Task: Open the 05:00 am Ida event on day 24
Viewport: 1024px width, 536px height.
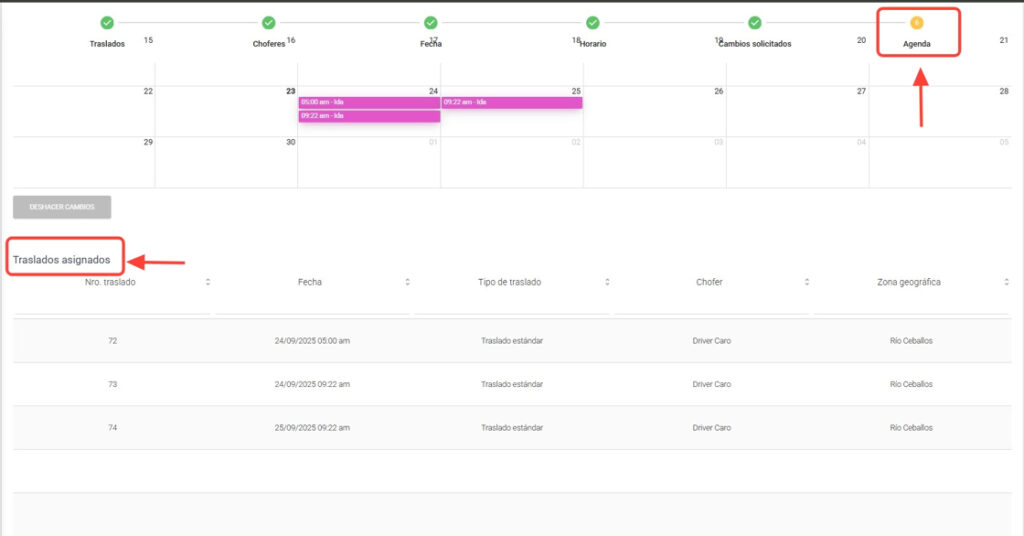Action: point(369,102)
